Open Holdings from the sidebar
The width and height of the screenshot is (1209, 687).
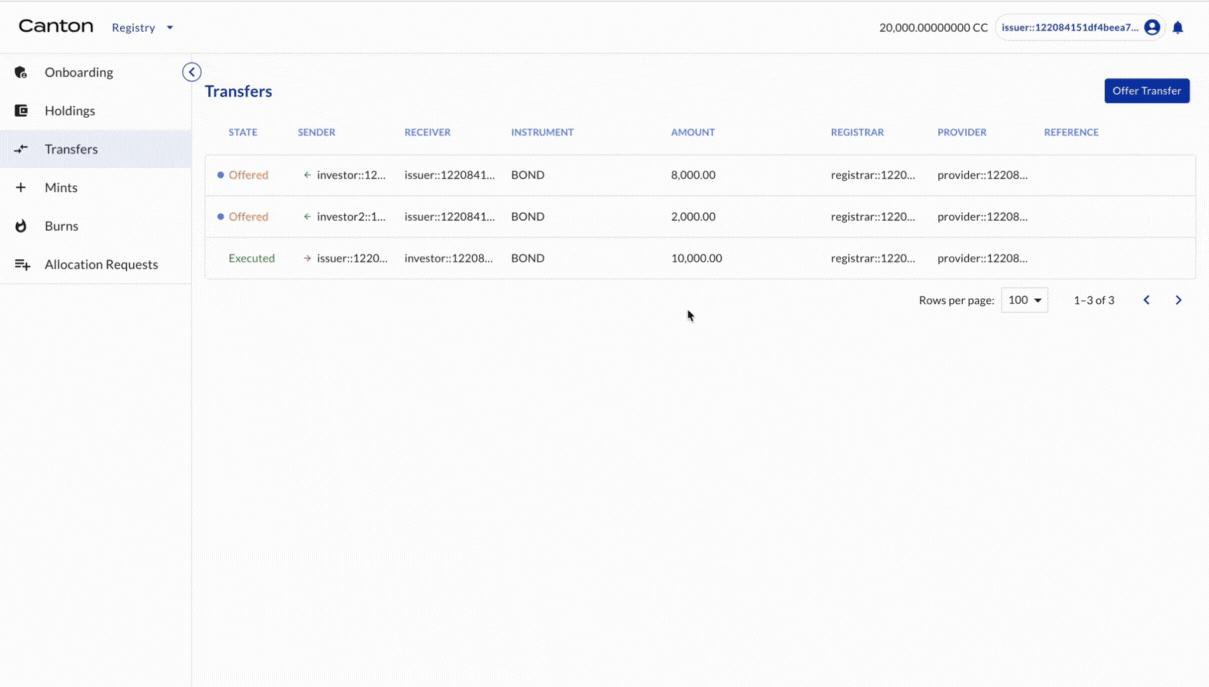pyautogui.click(x=70, y=111)
